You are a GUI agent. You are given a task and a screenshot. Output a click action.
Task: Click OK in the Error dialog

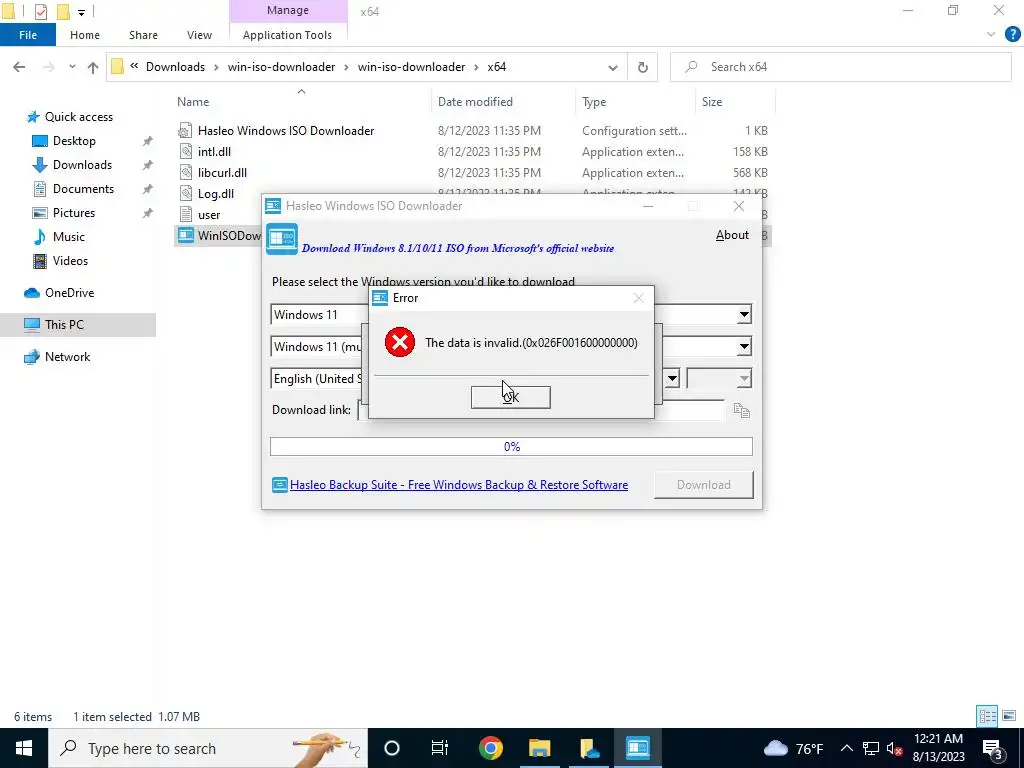click(x=510, y=397)
